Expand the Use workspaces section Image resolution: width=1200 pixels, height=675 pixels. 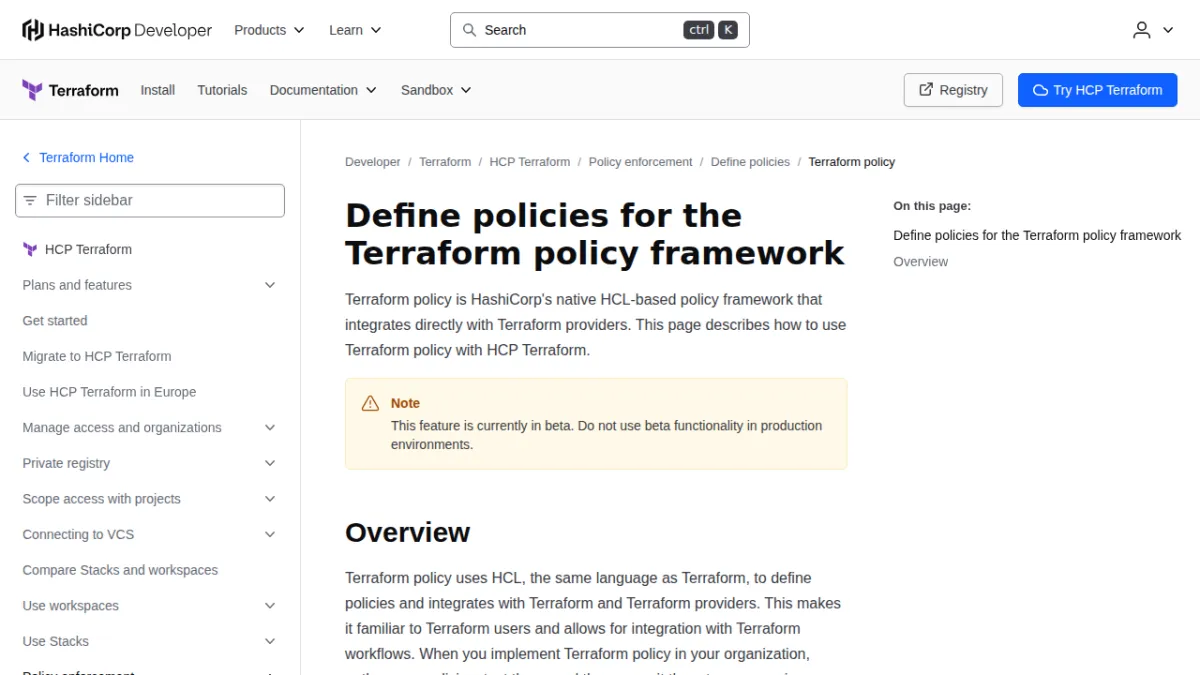[270, 606]
